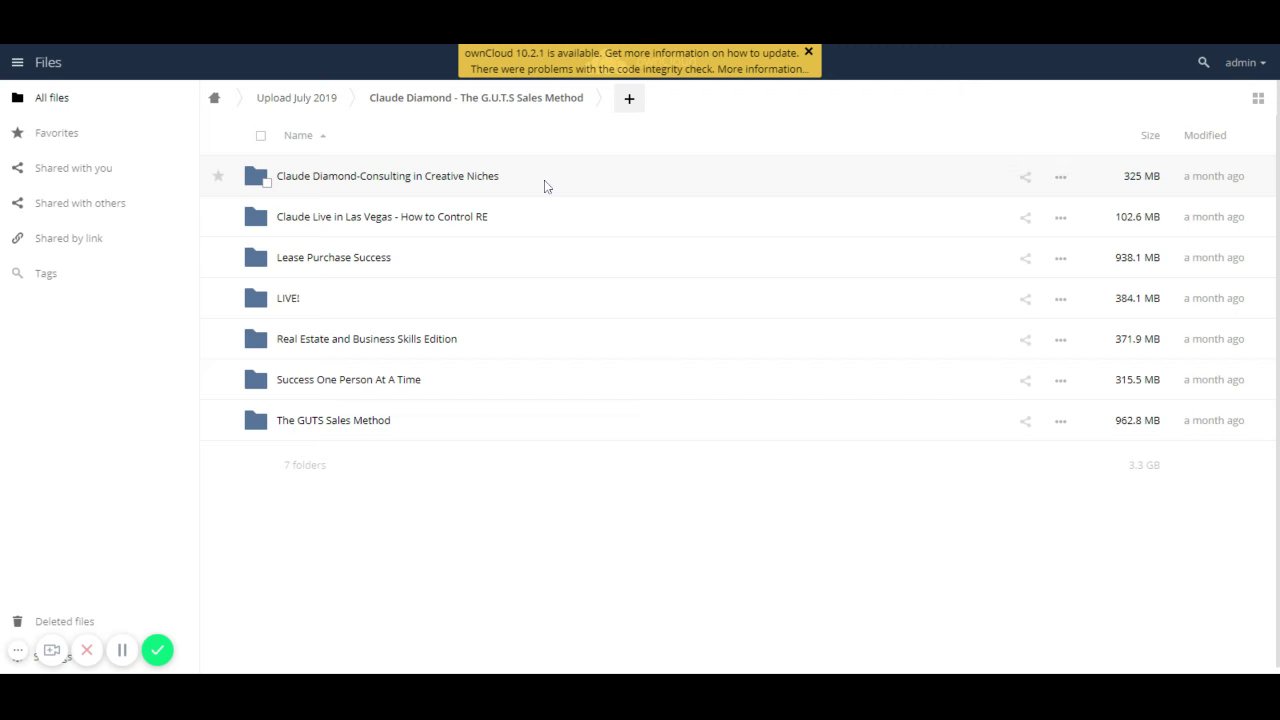Share The GUTS Sales Method folder
This screenshot has width=1280, height=720.
pos(1025,421)
